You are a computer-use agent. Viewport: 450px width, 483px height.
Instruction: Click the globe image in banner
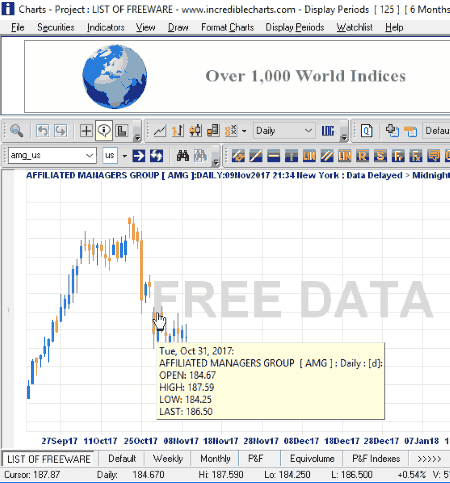point(114,77)
